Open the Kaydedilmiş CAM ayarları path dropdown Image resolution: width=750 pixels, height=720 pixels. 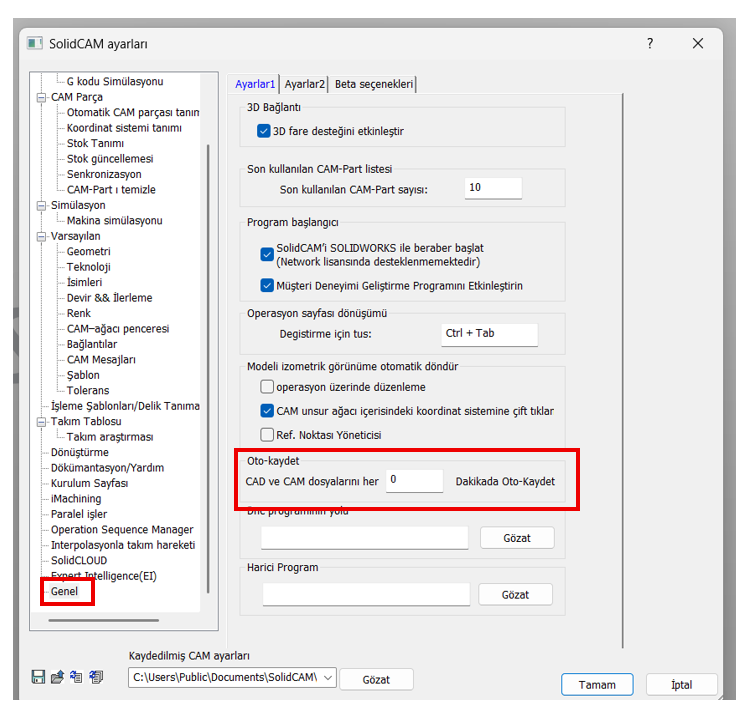pyautogui.click(x=328, y=677)
